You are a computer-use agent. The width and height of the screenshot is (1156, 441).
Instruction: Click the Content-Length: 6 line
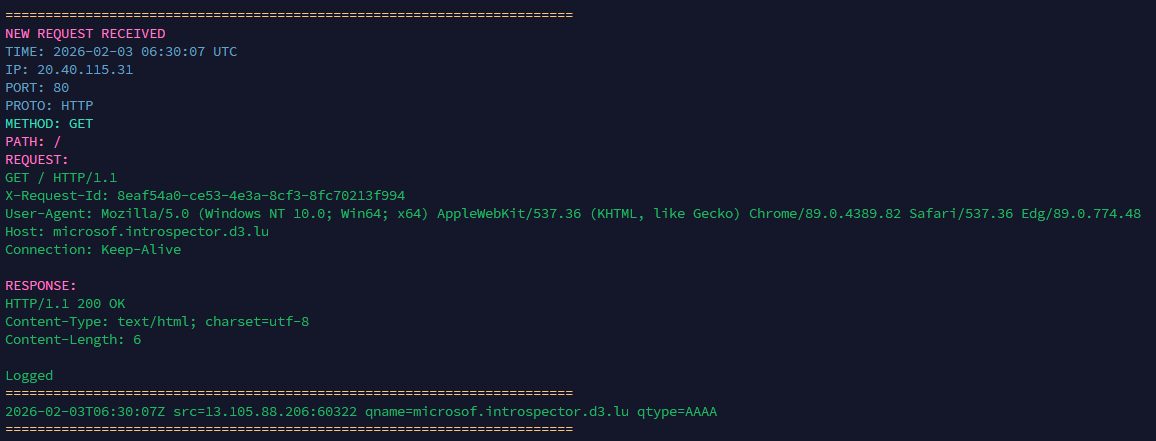click(x=73, y=339)
